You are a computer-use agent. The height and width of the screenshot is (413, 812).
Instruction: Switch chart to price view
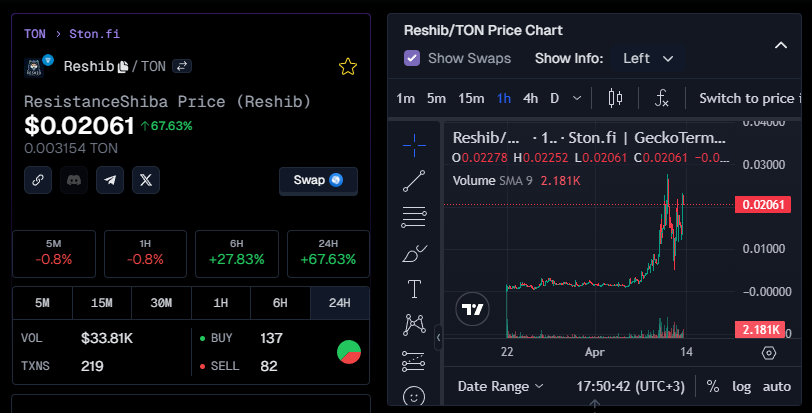click(750, 98)
